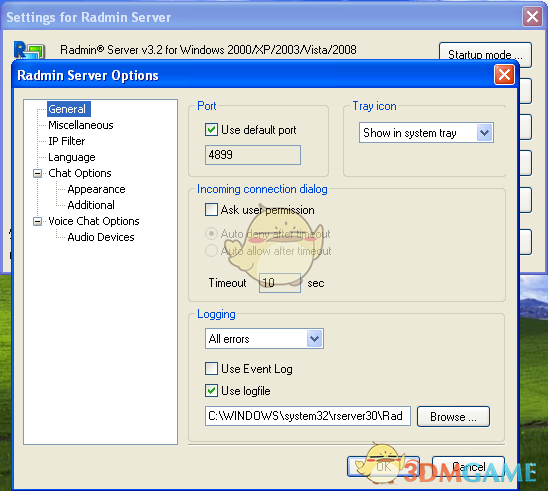Click the Radmin logo icon in Settings window
548x491 pixels.
point(29,50)
